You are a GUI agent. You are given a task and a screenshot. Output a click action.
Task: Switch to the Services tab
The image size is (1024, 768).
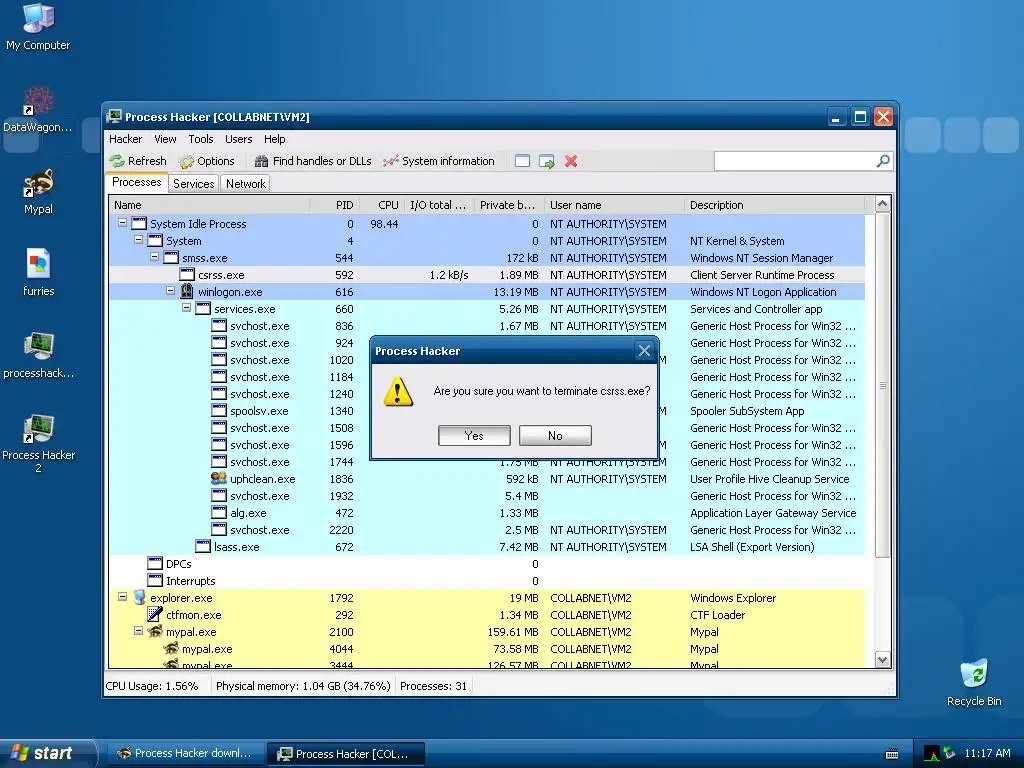point(193,184)
